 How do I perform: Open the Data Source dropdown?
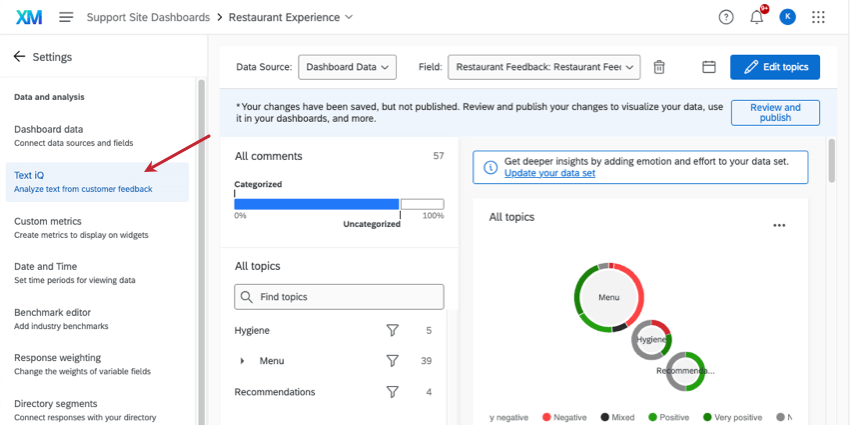coord(347,67)
